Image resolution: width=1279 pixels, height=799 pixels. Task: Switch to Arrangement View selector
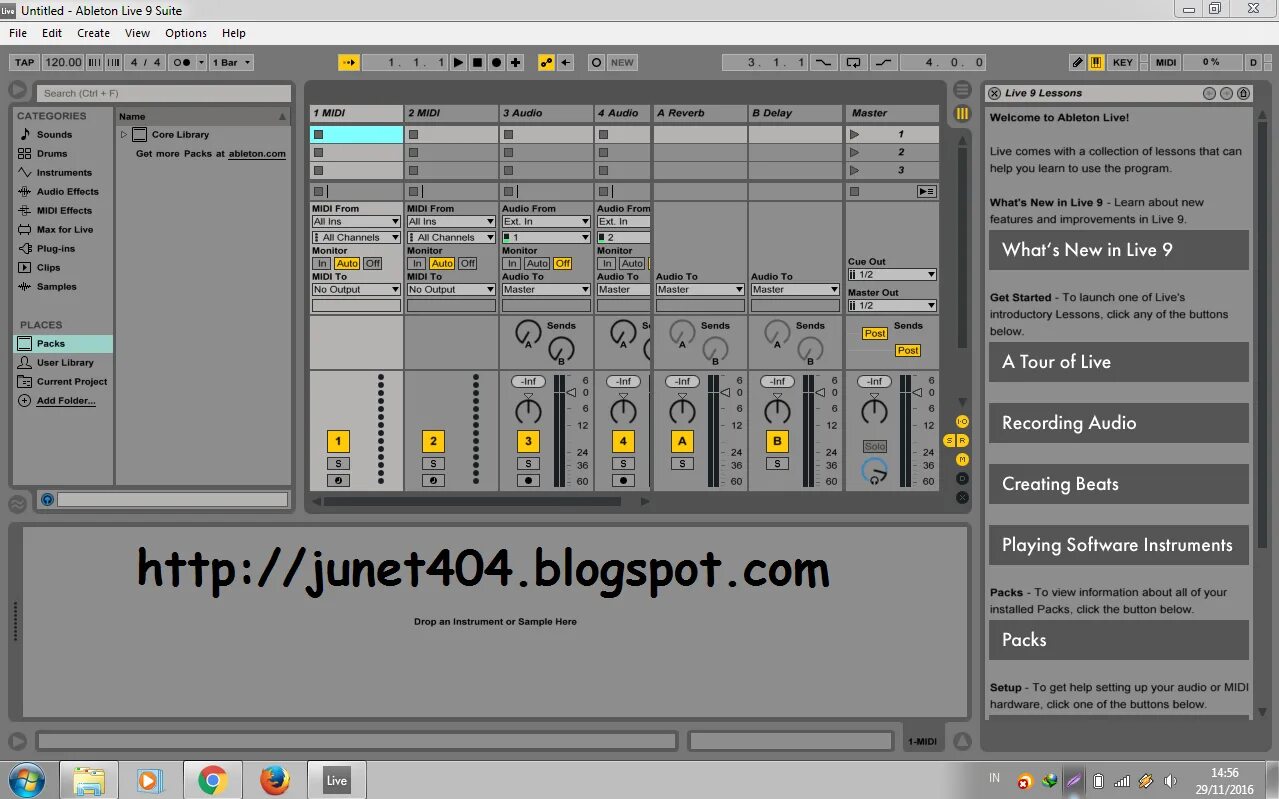point(962,90)
